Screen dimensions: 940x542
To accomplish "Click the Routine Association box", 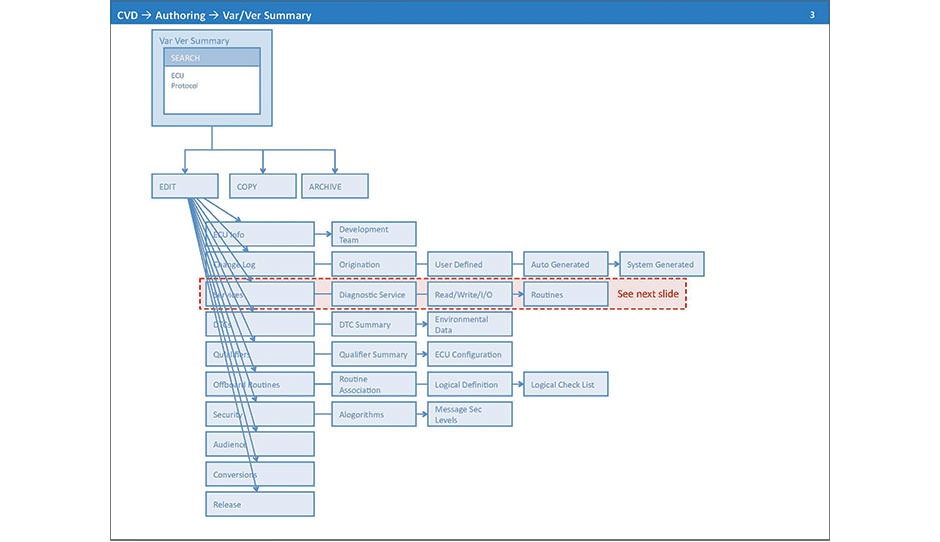I will pyautogui.click(x=373, y=384).
